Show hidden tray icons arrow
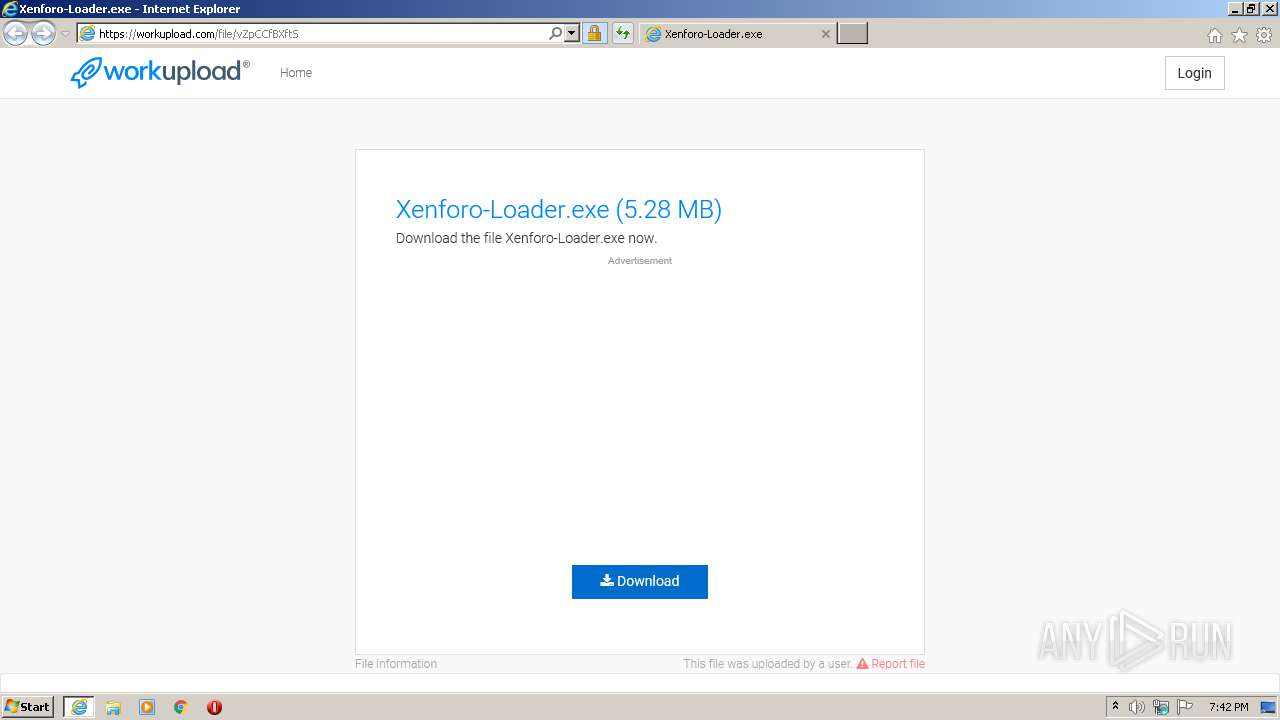This screenshot has height=720, width=1280. (1116, 707)
